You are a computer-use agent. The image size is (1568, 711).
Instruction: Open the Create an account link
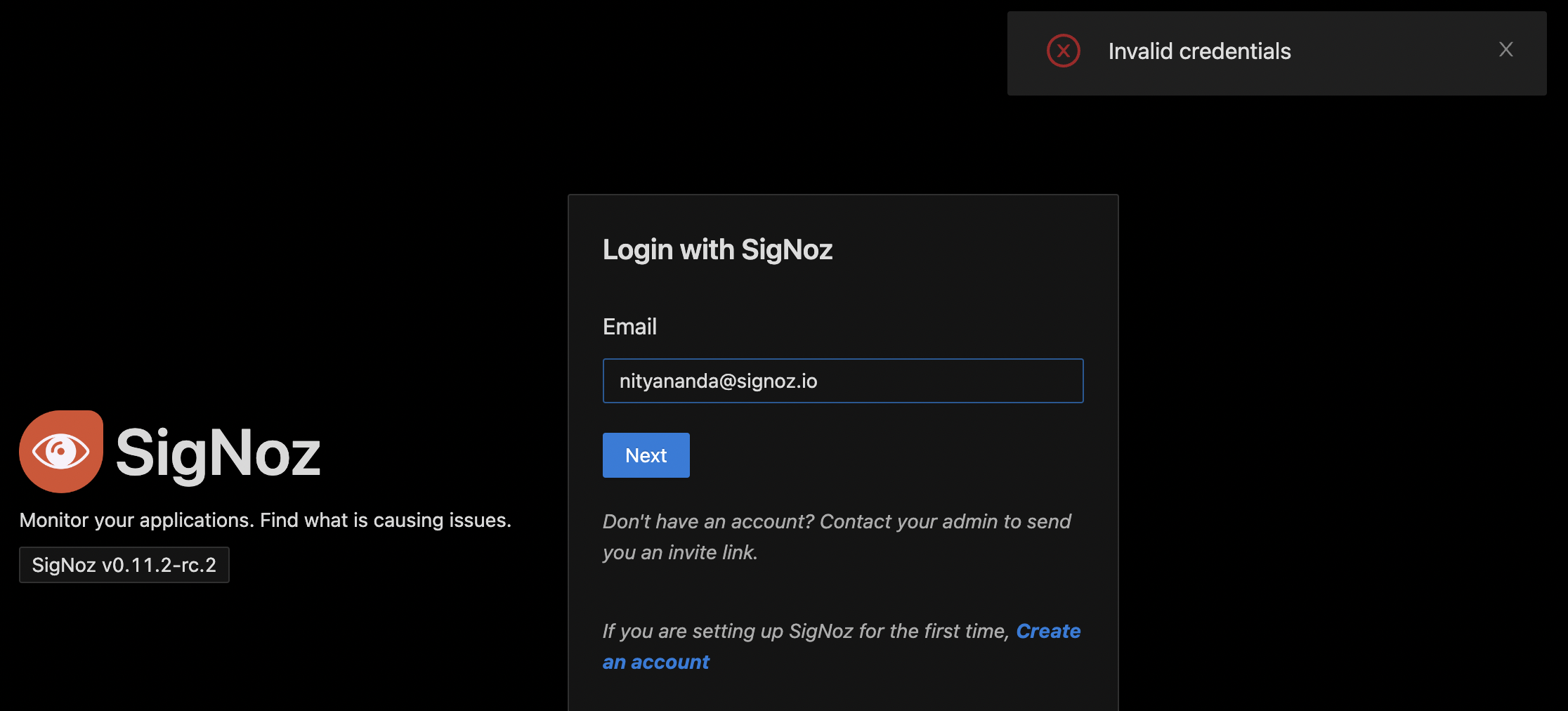1048,631
